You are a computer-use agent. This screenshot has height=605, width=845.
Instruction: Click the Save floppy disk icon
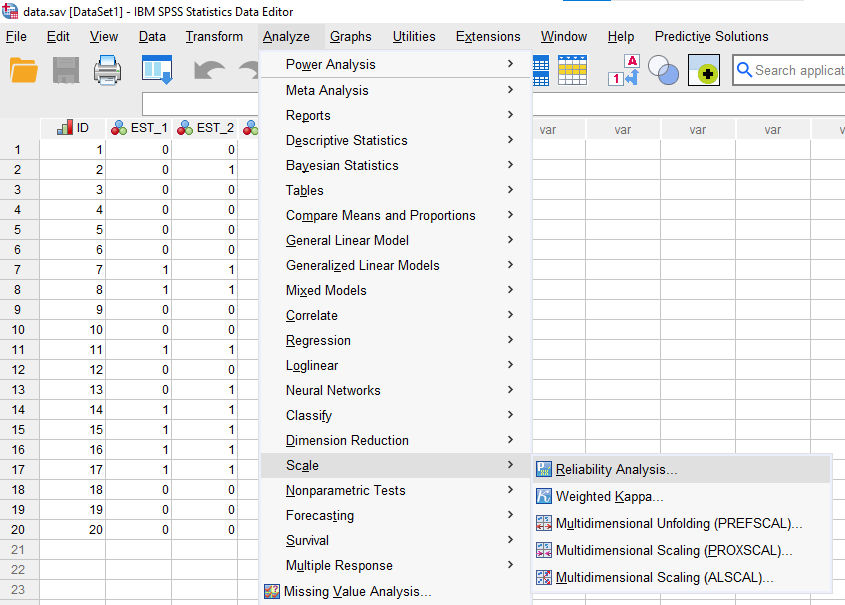(66, 70)
